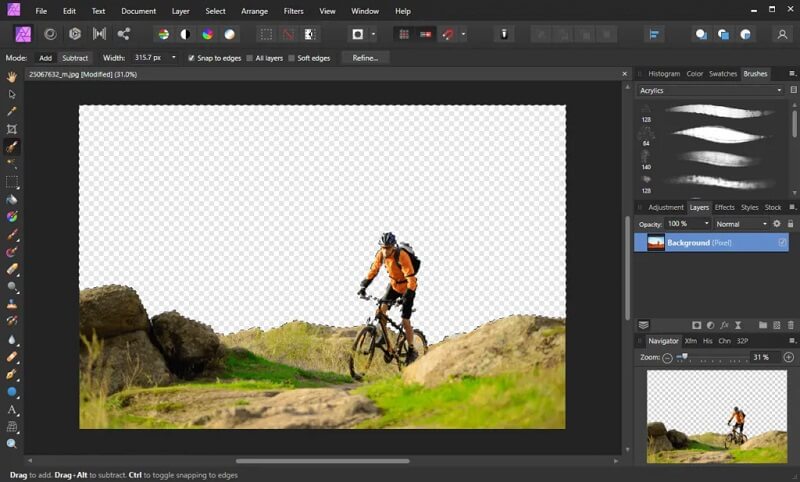Expand the Normal blend mode dropdown

(x=741, y=224)
